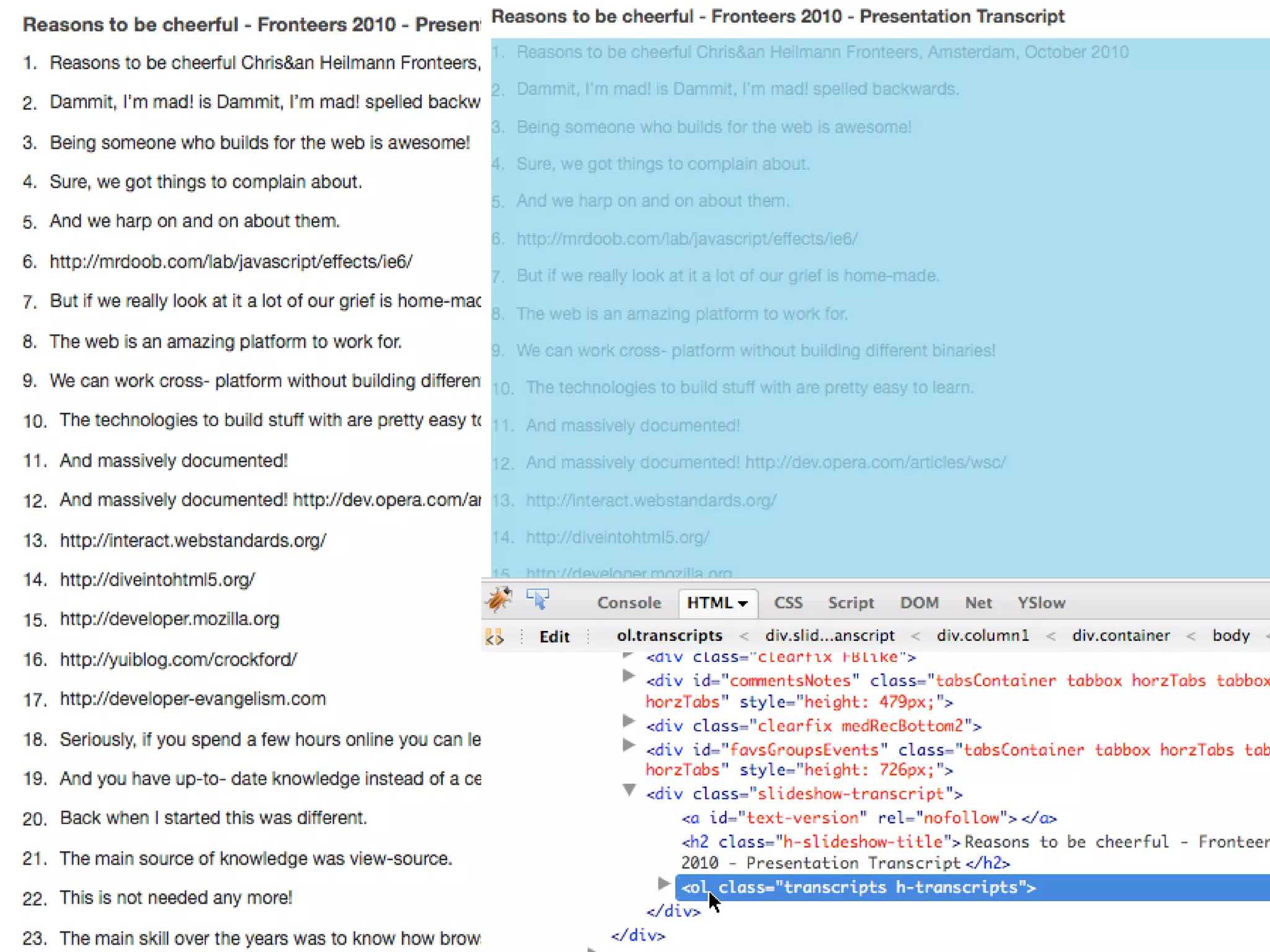The width and height of the screenshot is (1270, 952).
Task: Select div.column1 breadcrumb element
Action: (x=982, y=636)
